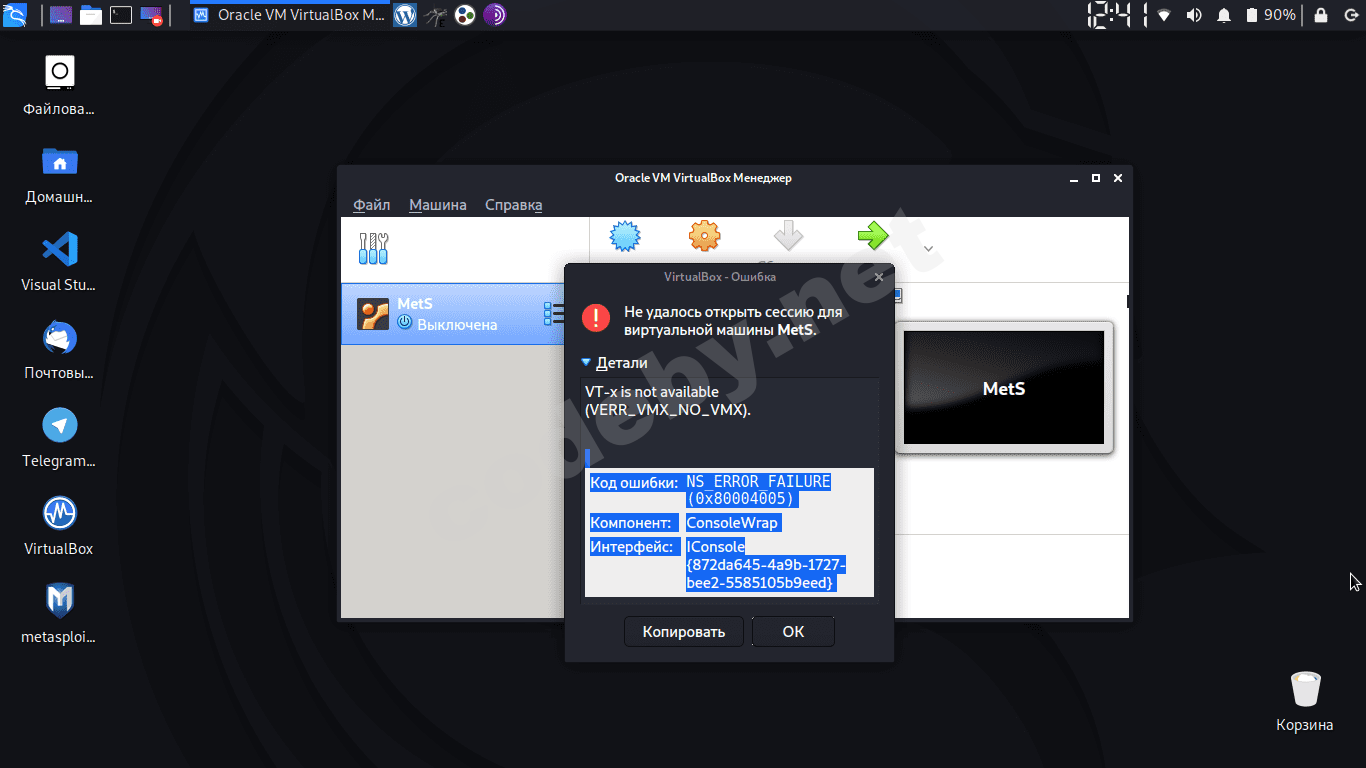Viewport: 1366px width, 768px height.
Task: Open the file manager from the panel
Action: click(91, 15)
